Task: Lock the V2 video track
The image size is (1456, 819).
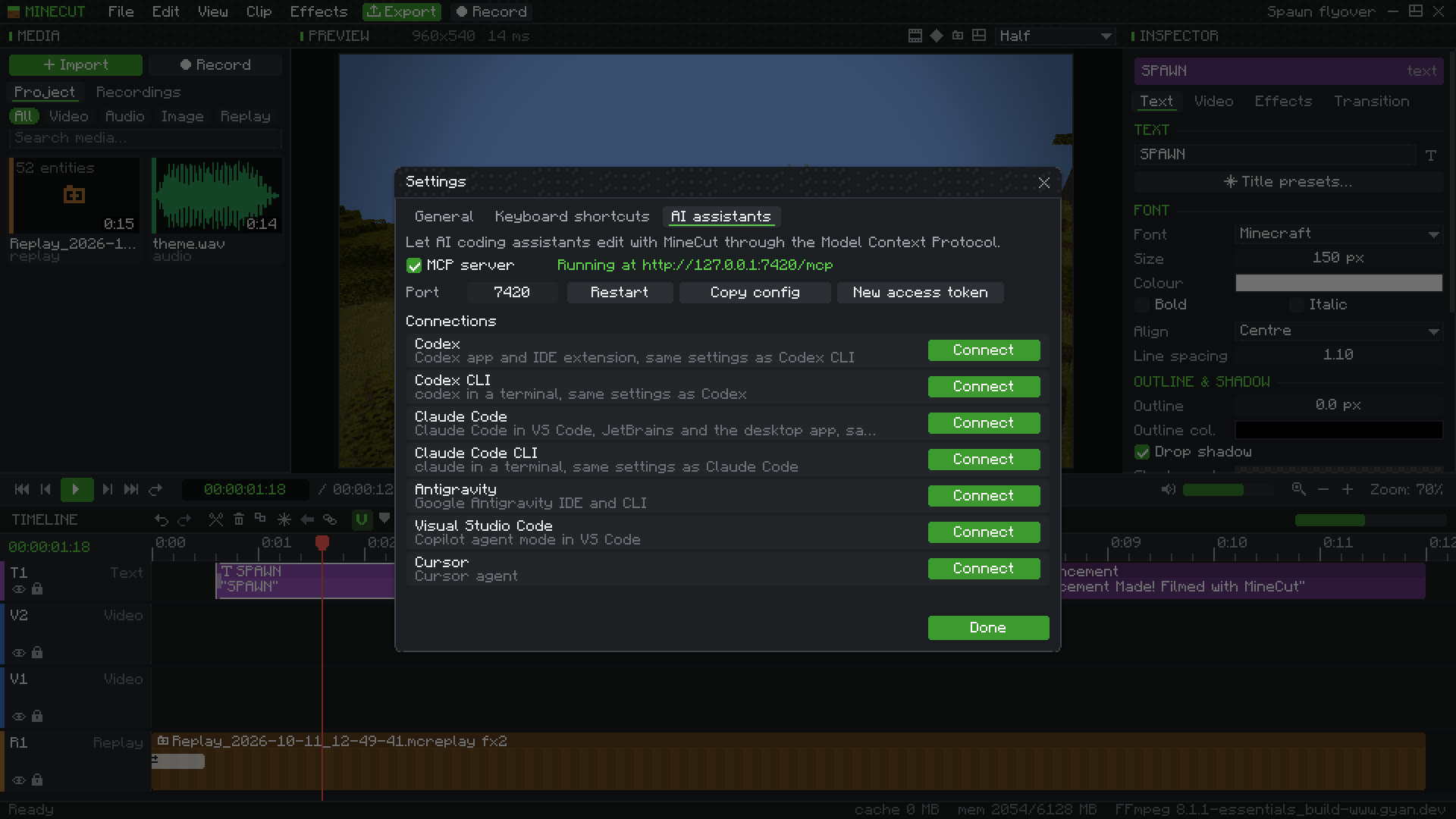Action: pyautogui.click(x=37, y=652)
